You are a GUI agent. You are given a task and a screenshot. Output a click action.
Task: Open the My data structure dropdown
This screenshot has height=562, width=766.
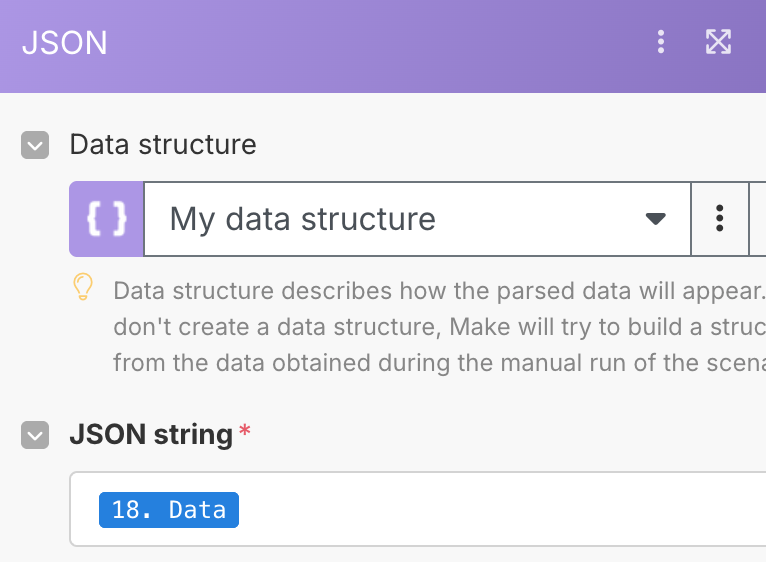400,219
